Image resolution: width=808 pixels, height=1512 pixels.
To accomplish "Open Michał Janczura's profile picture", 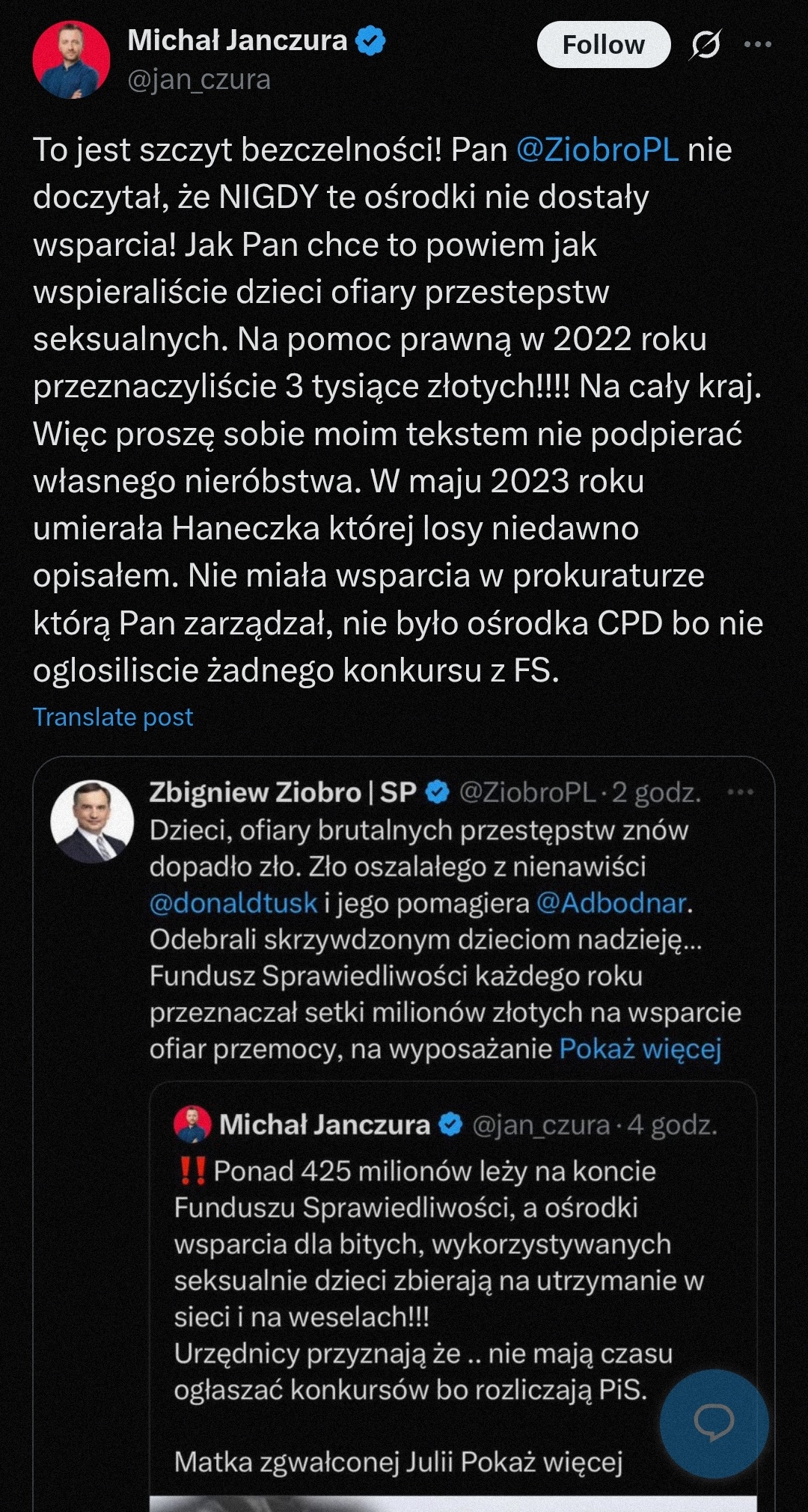I will coord(71,60).
